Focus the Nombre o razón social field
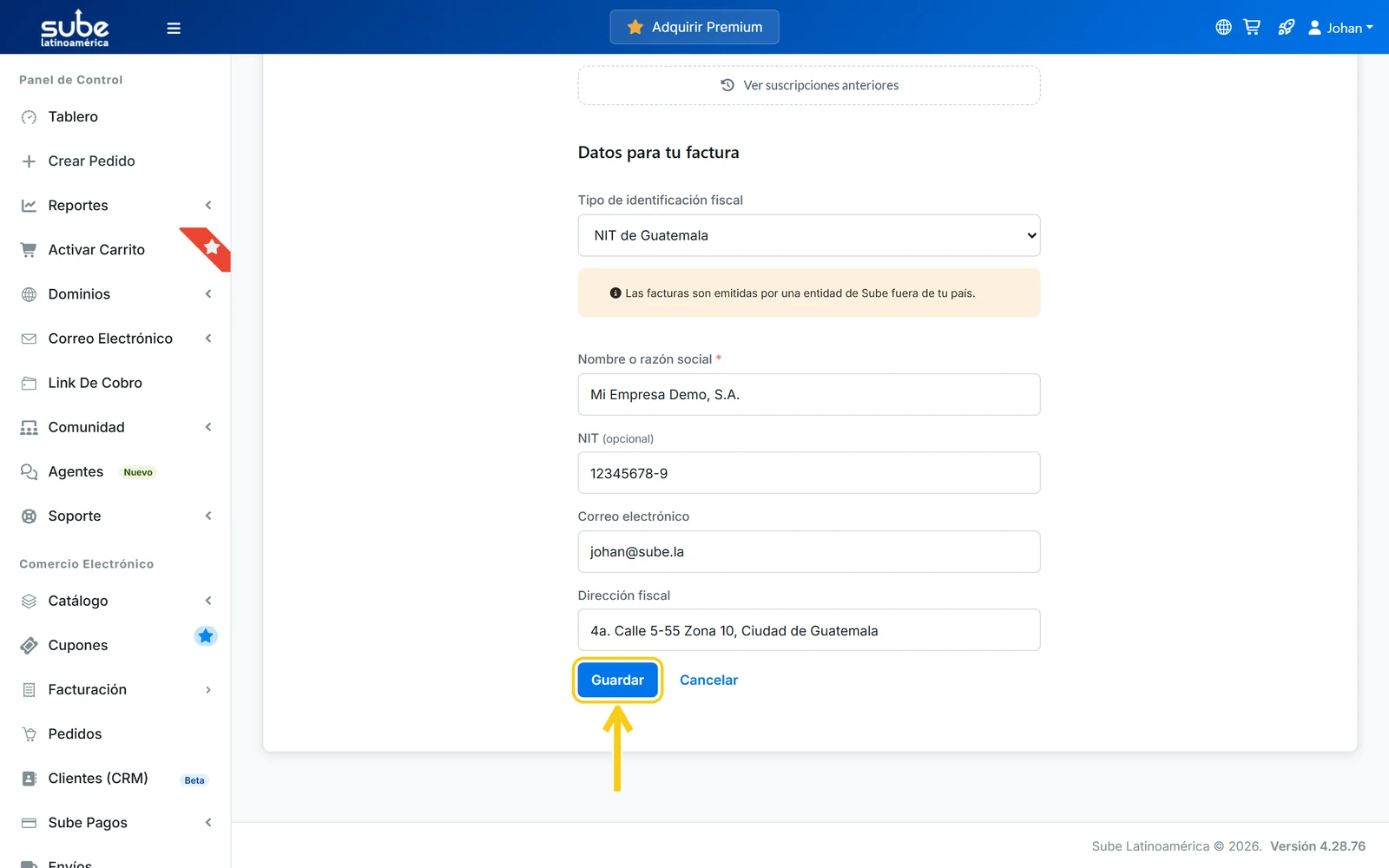The image size is (1389, 868). point(809,395)
